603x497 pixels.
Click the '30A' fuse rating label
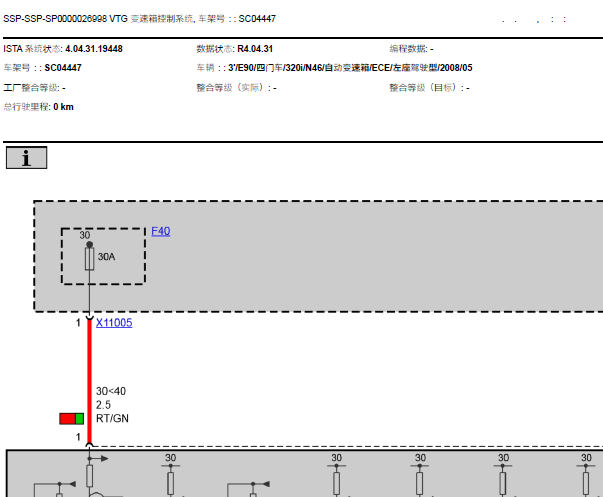point(107,257)
